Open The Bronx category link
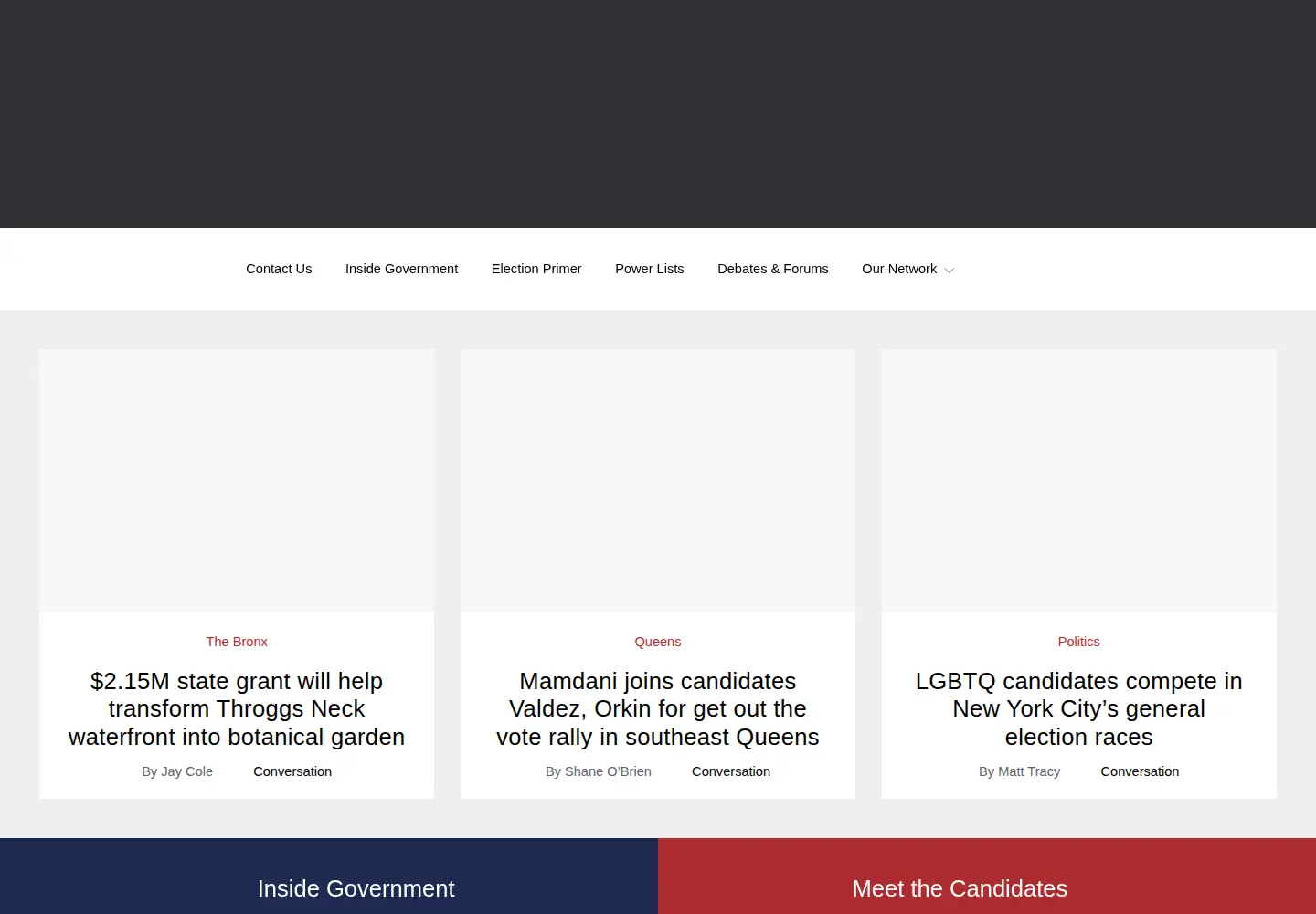This screenshot has height=914, width=1316. [x=237, y=642]
